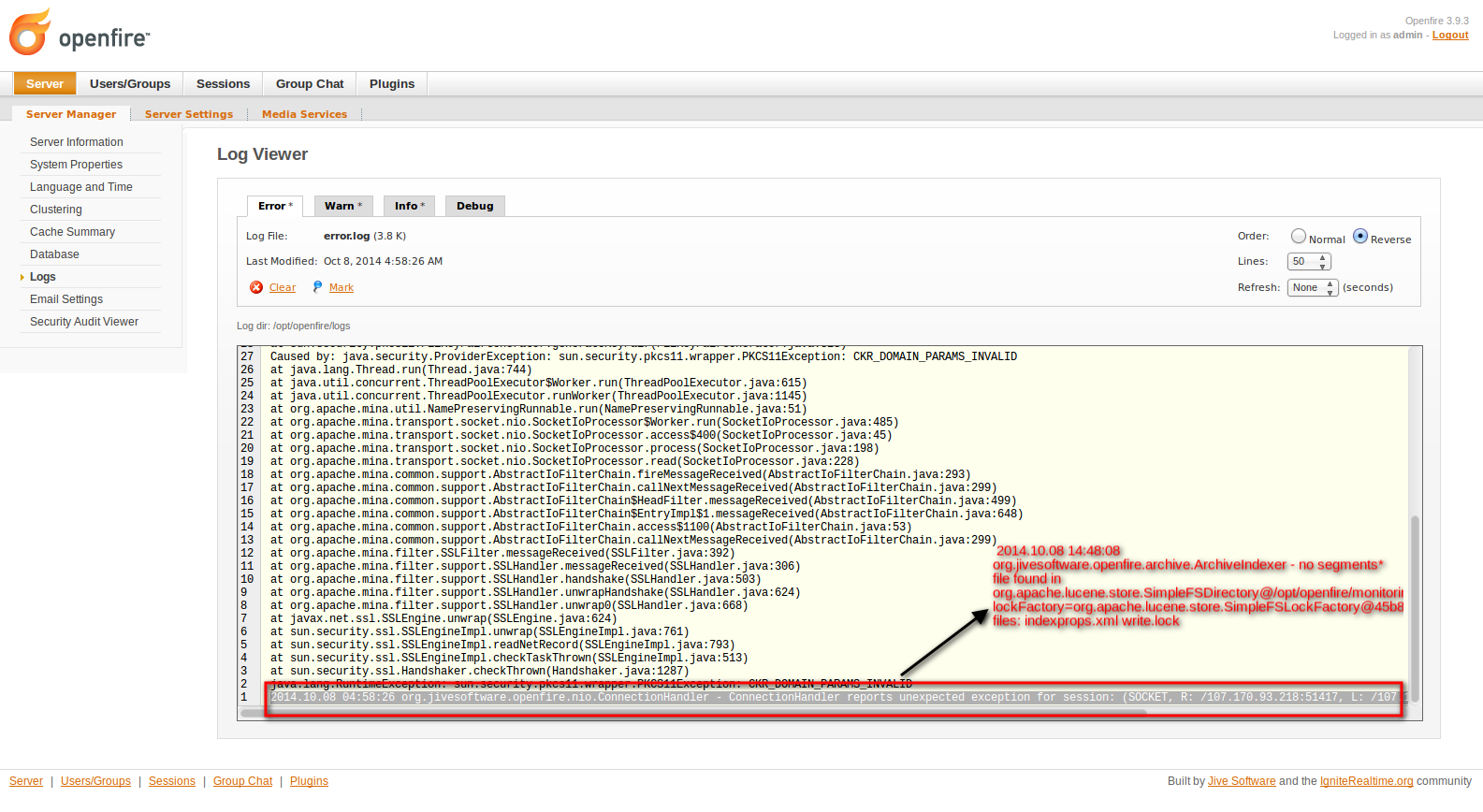Click the 'Handshaker.checkThrown' log line
The width and height of the screenshot is (1483, 812).
coord(480,671)
